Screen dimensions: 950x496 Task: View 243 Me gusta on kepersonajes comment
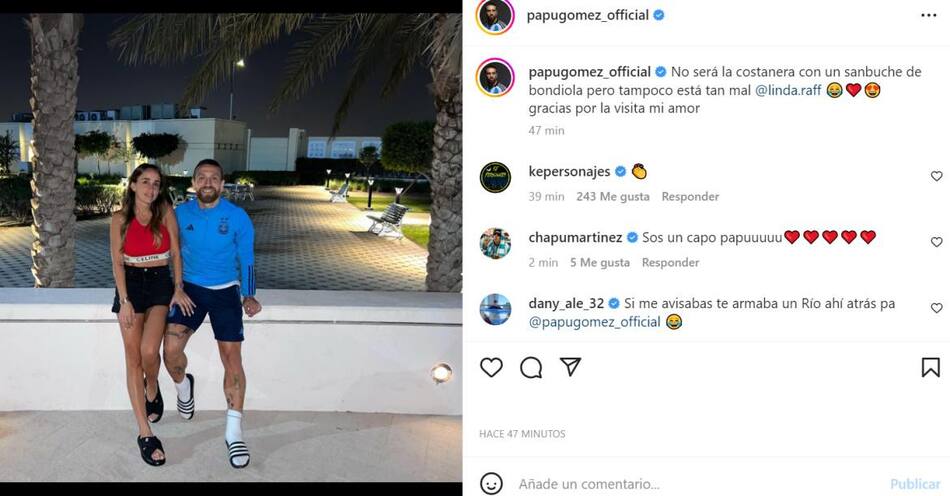click(613, 196)
